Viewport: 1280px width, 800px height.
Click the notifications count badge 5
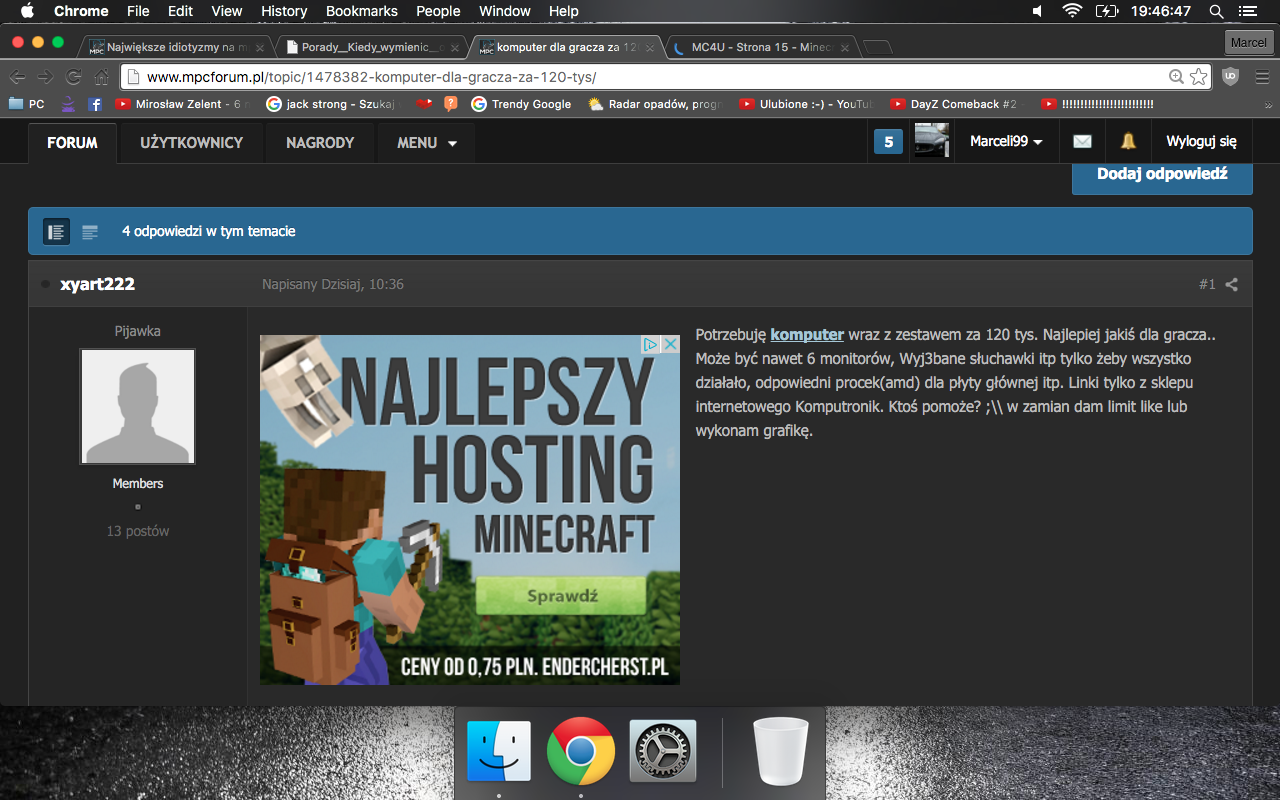coord(888,142)
